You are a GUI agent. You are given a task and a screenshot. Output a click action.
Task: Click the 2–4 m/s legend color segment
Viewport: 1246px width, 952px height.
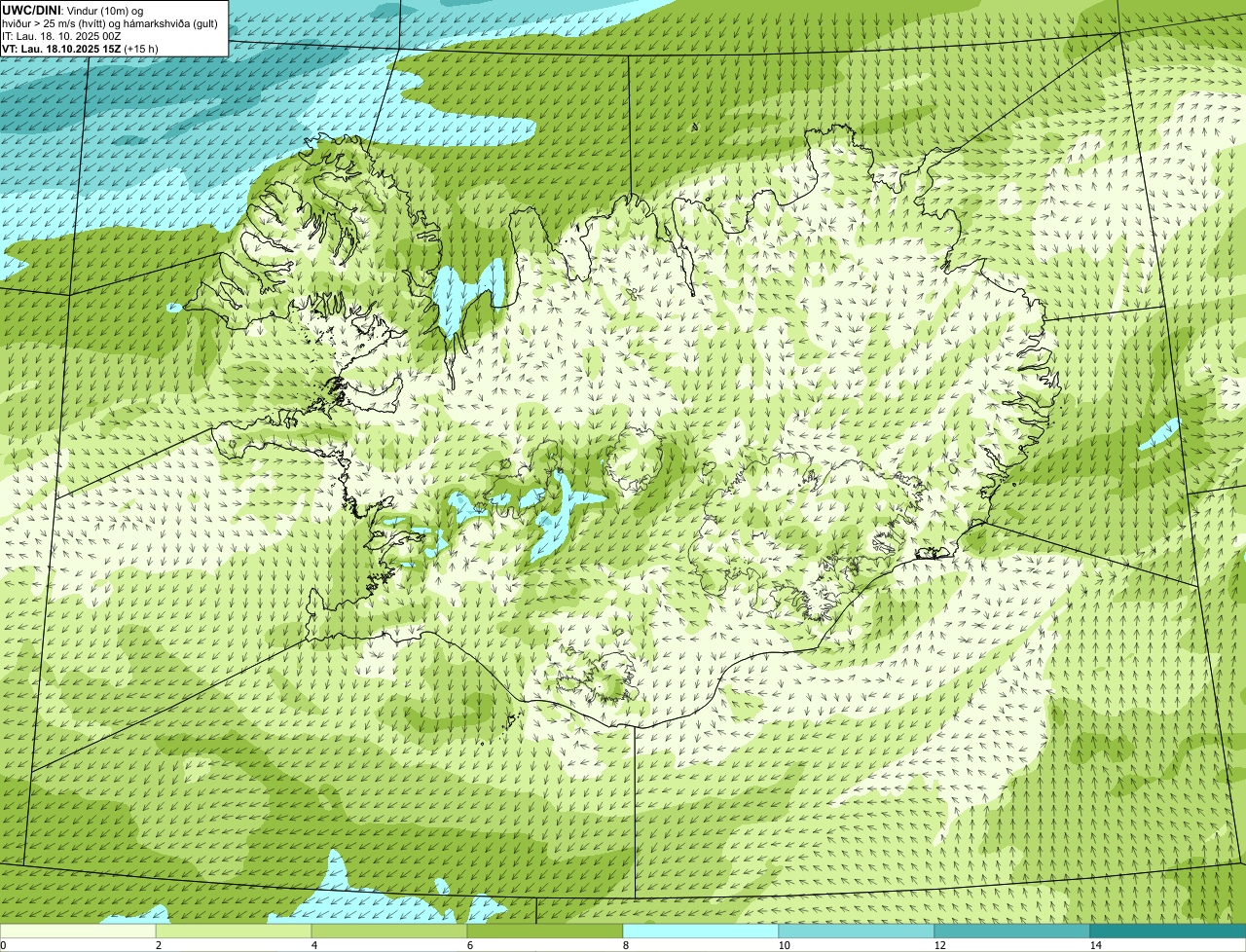[x=234, y=932]
